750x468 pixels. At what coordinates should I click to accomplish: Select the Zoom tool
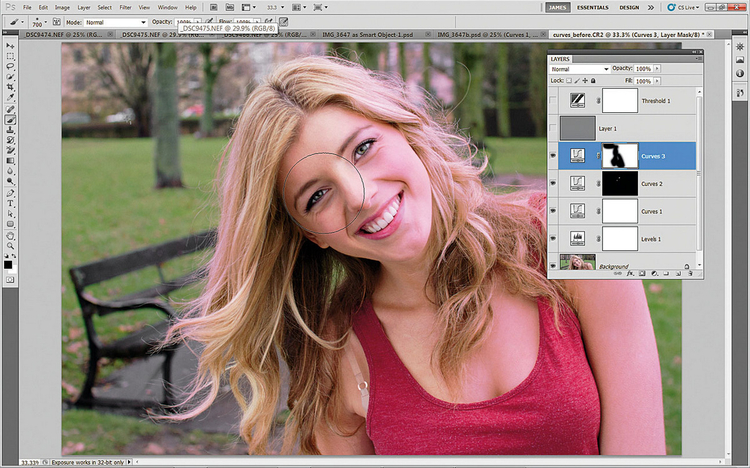pyautogui.click(x=10, y=246)
